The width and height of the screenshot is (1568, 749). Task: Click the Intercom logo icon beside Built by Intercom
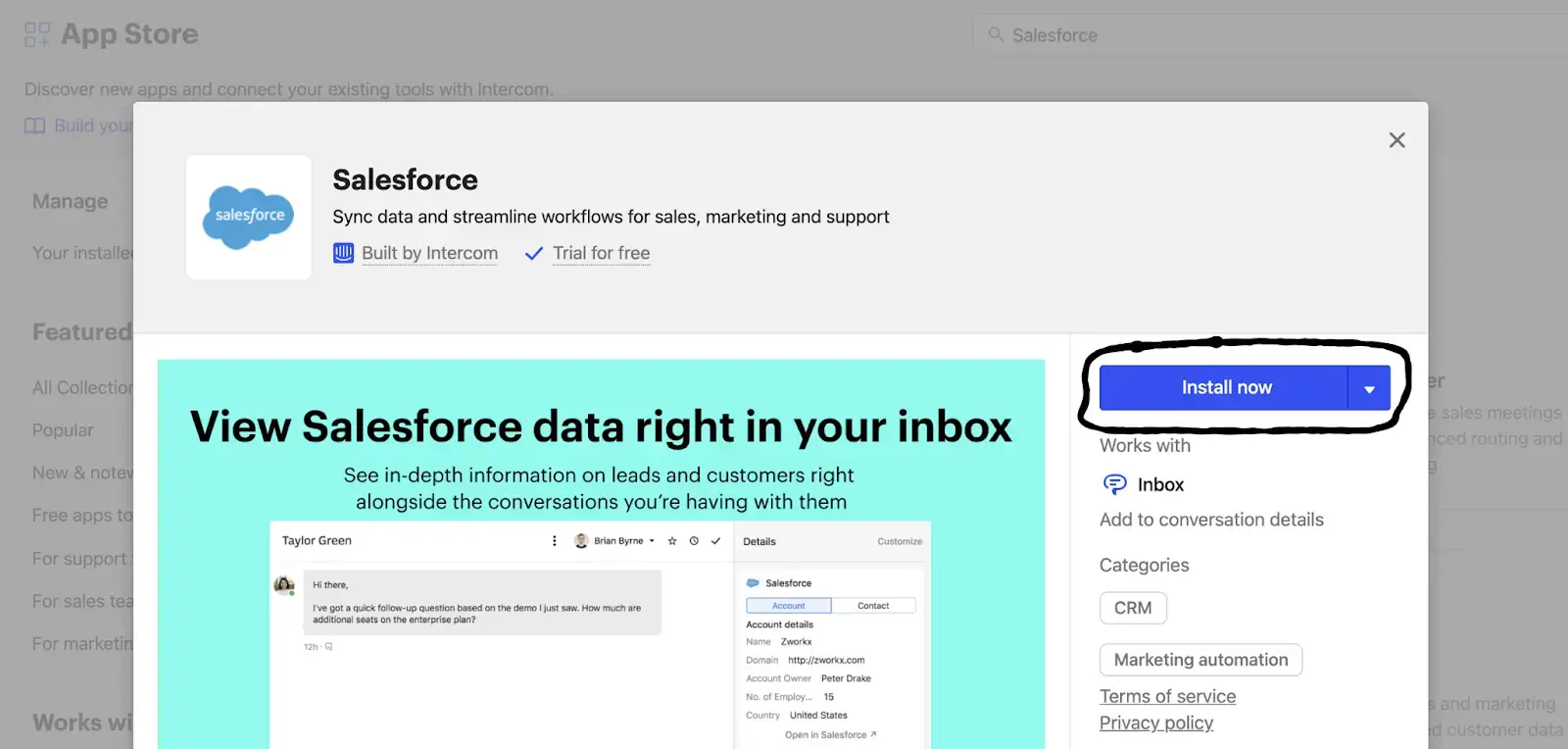(x=343, y=253)
